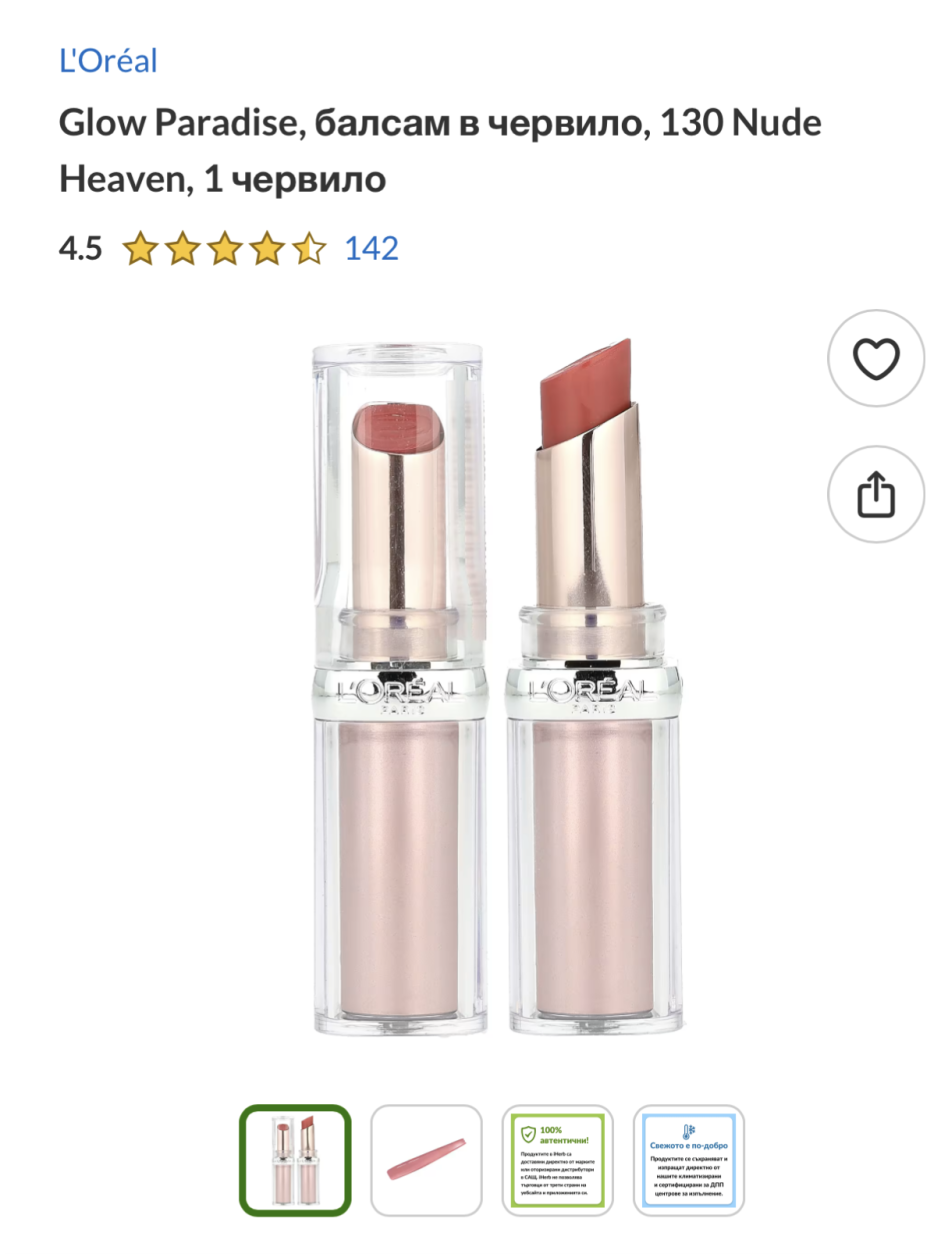Viewport: 933px width, 1254px height.
Task: Open the 142 reviews link
Action: [371, 248]
